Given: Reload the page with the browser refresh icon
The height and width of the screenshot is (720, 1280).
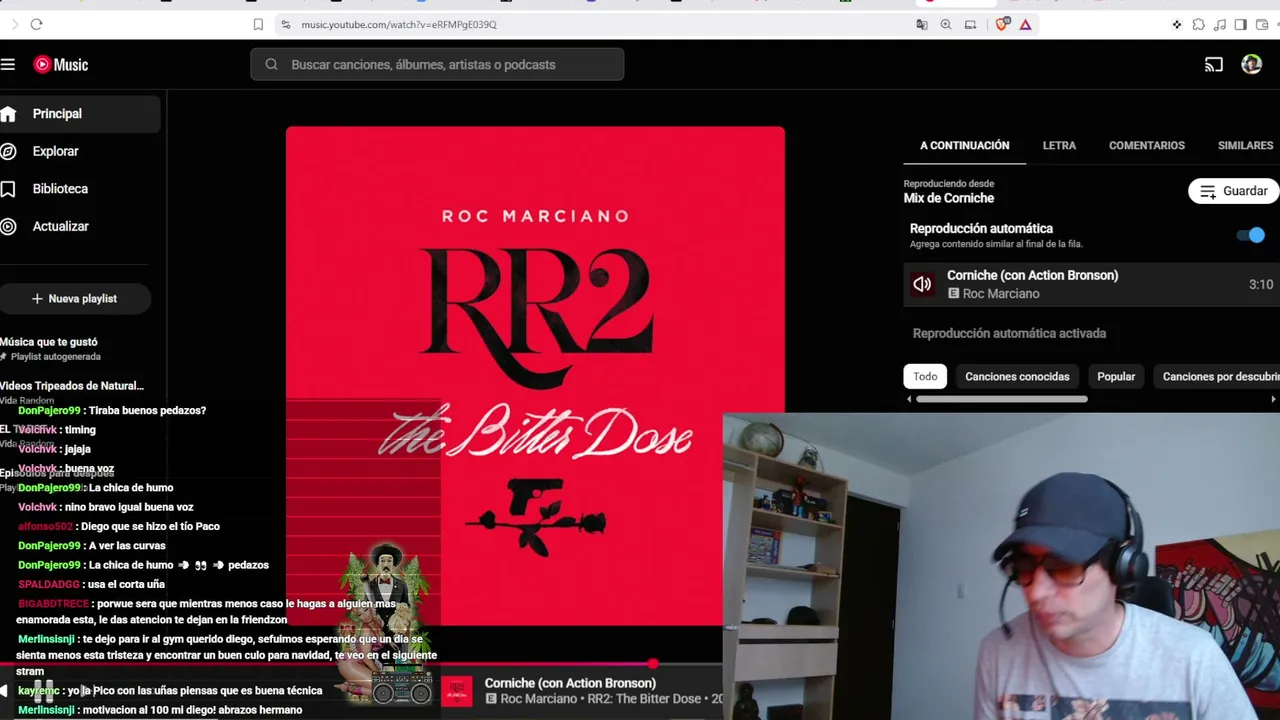Looking at the screenshot, I should tap(36, 24).
